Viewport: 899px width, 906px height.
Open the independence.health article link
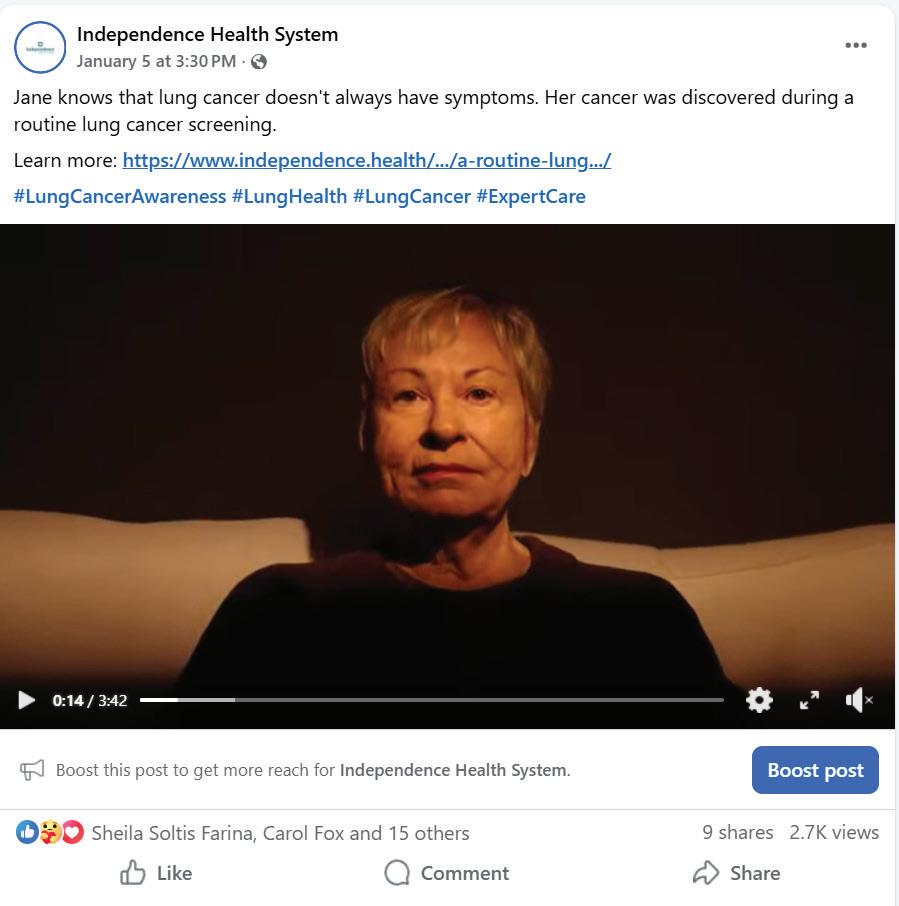(366, 160)
